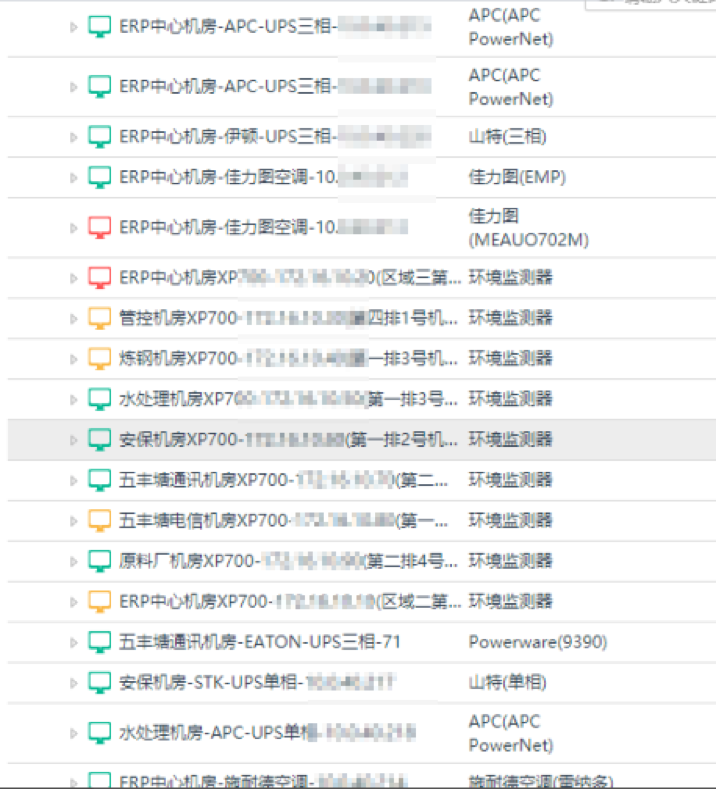
Task: Select device name 管控机房XP700
Action: (x=288, y=318)
